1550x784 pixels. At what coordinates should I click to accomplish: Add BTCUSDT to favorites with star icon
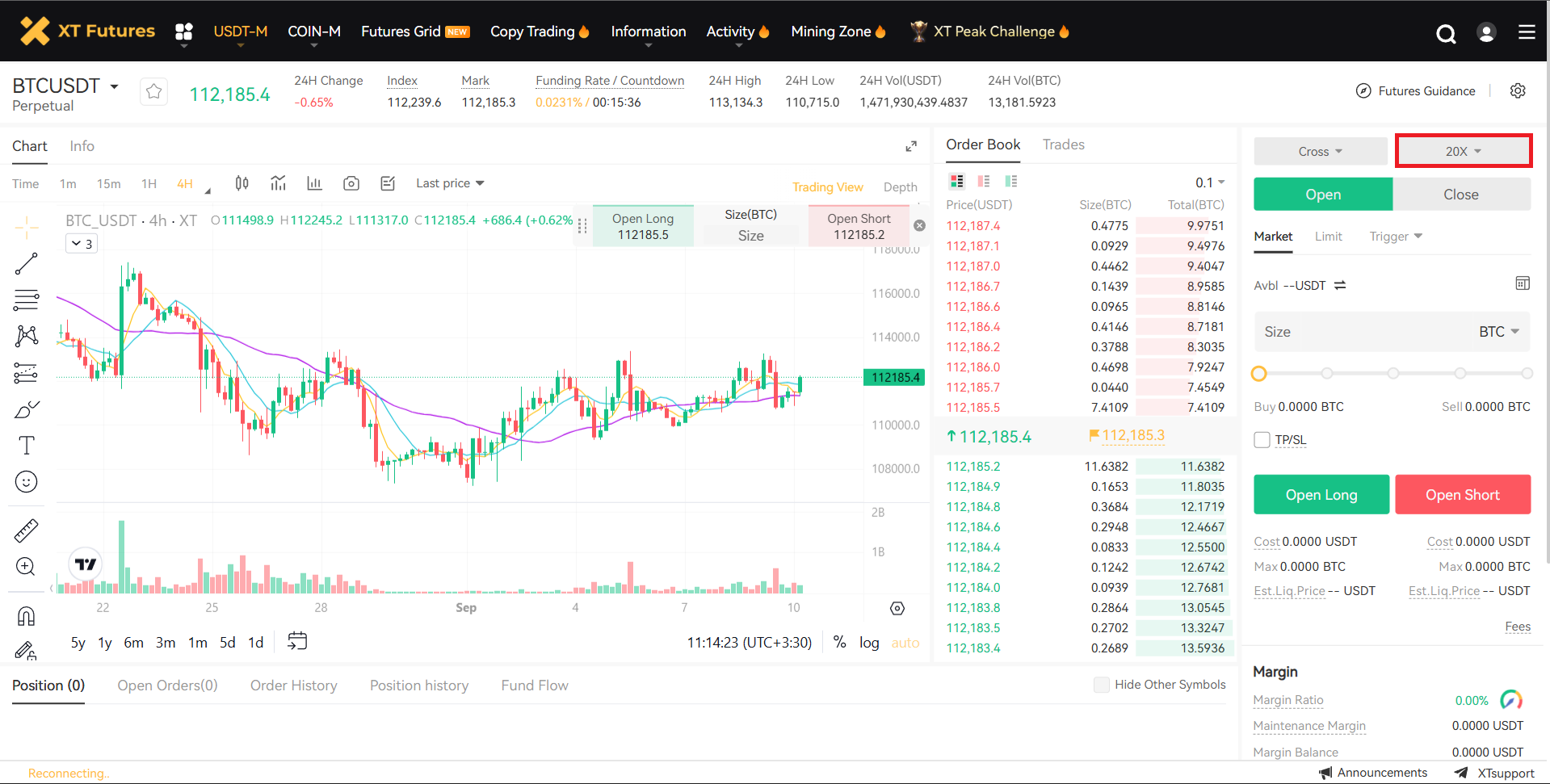(x=153, y=92)
